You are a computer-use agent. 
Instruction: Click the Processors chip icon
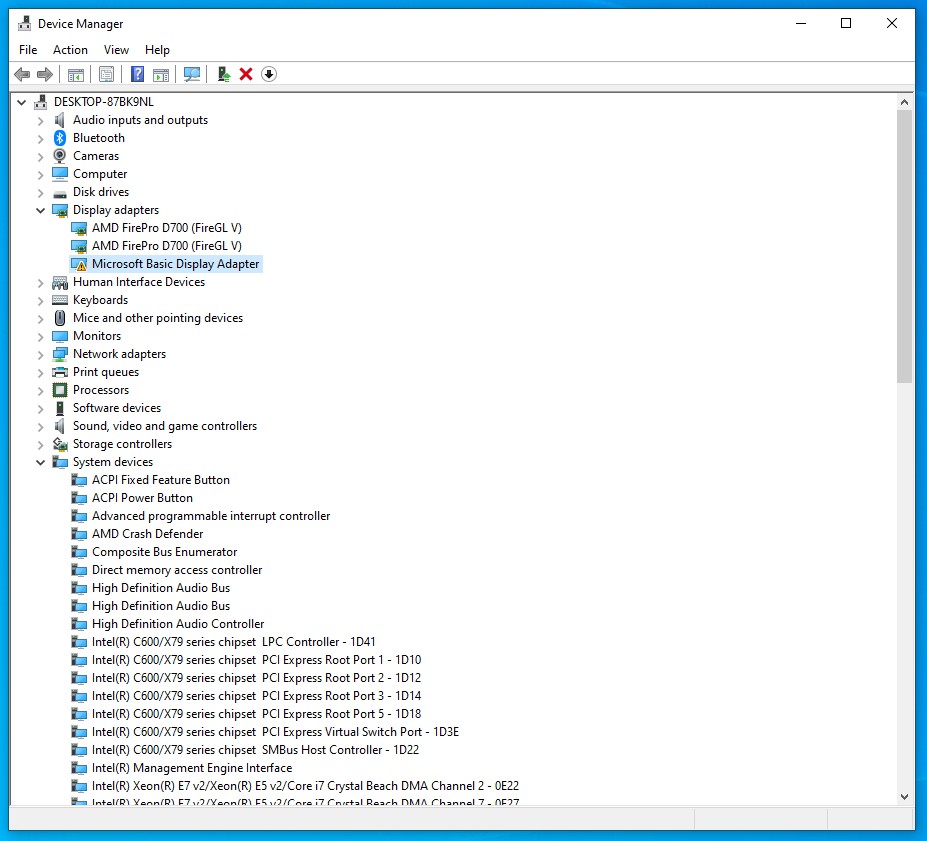pos(60,390)
